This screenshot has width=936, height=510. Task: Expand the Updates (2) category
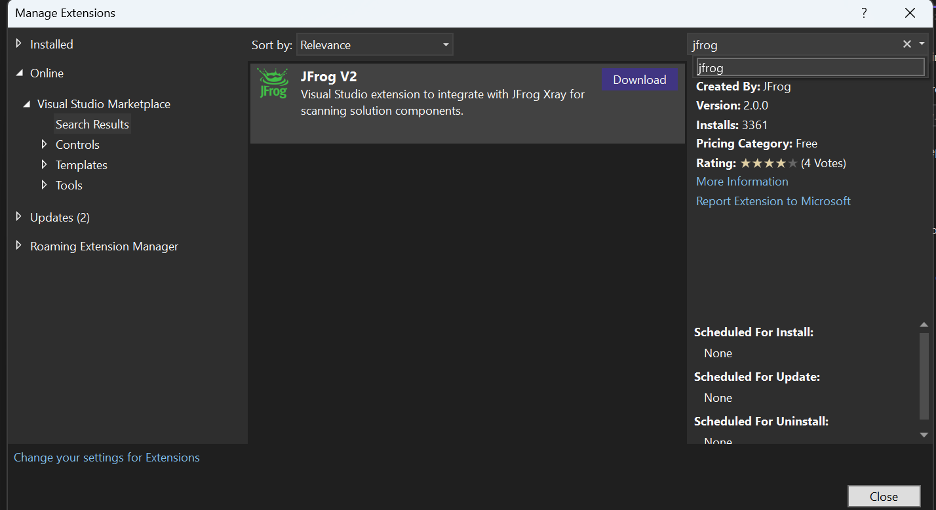click(x=18, y=217)
